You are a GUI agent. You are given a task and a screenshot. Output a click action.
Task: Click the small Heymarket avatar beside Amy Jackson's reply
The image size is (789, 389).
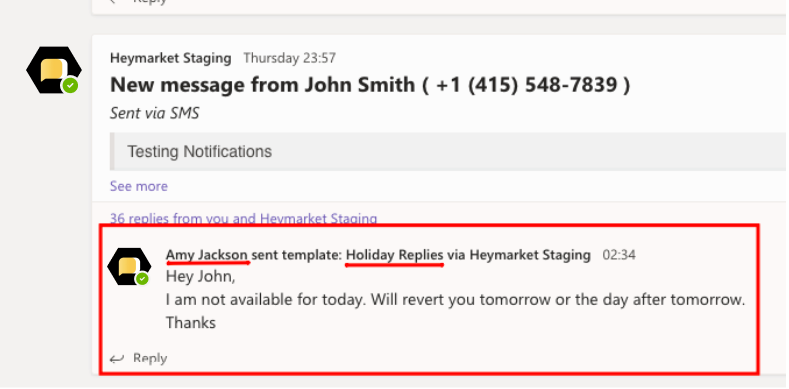pos(129,267)
